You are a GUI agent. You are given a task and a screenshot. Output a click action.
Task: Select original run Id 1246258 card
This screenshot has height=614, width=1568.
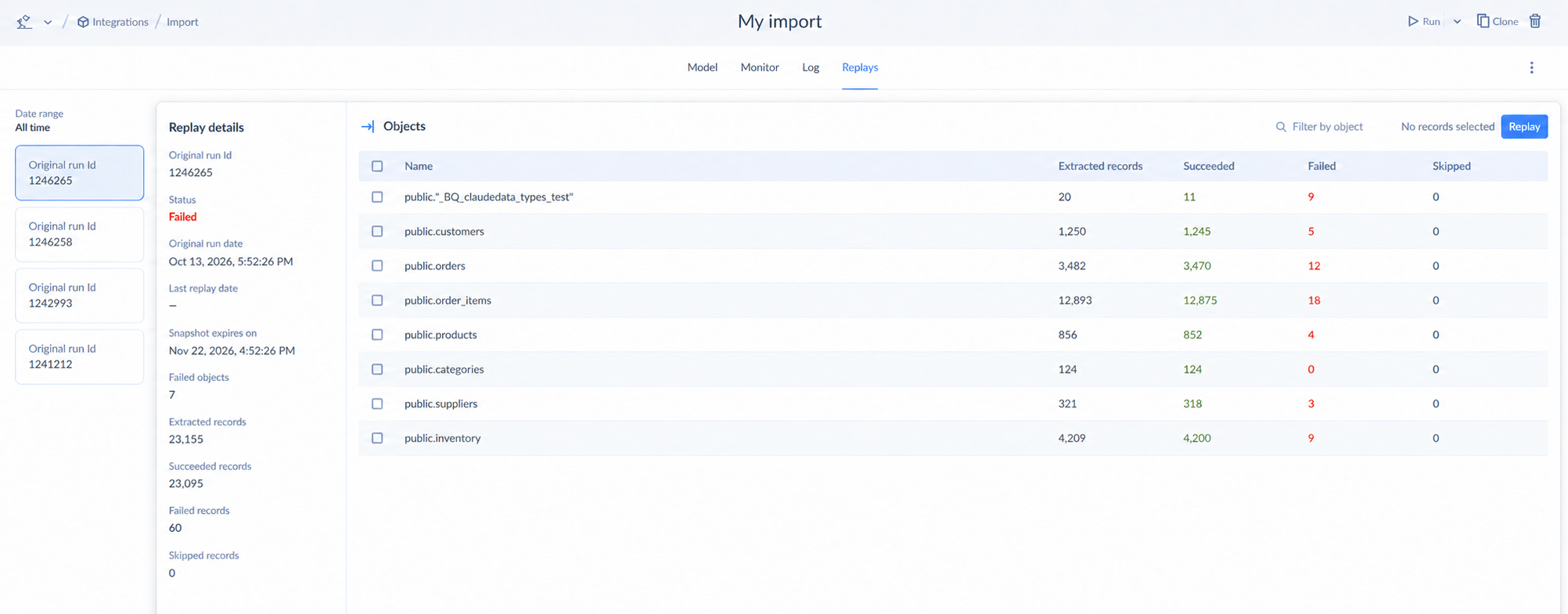[x=79, y=234]
